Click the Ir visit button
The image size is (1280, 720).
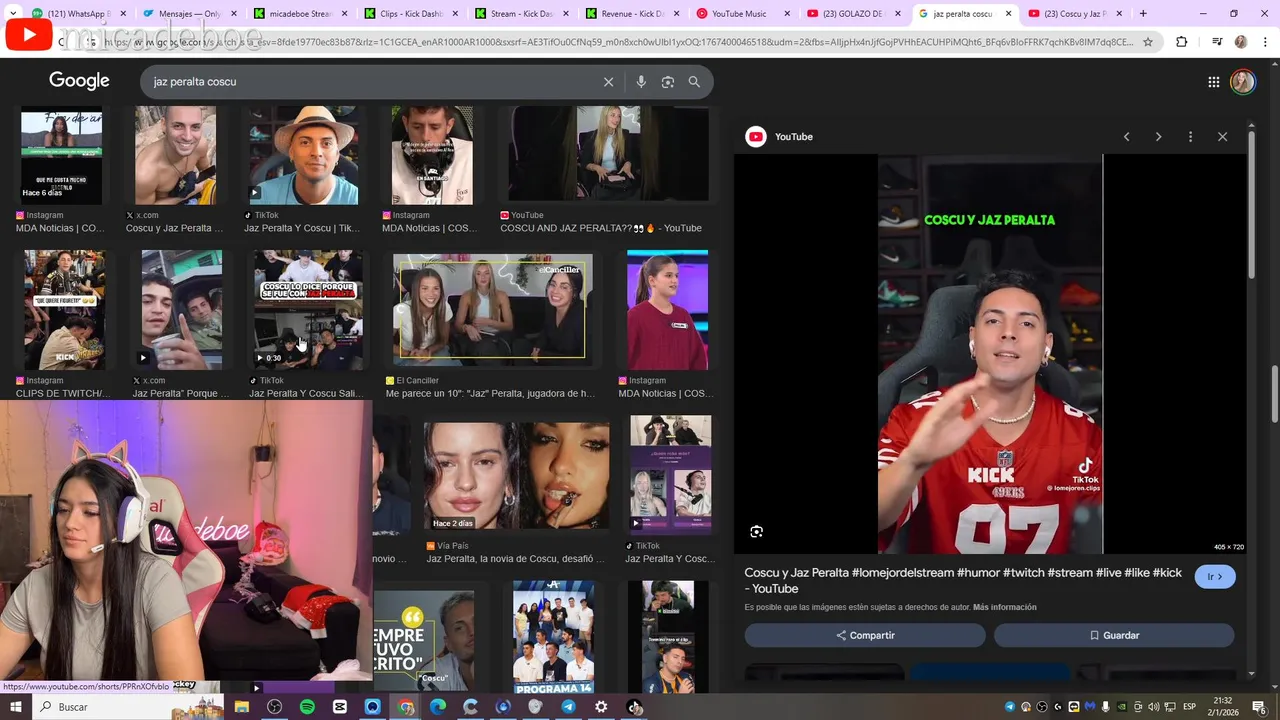1215,577
